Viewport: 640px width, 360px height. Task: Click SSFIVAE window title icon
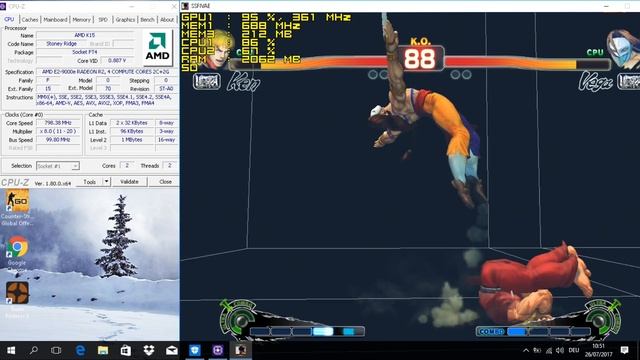[x=185, y=6]
